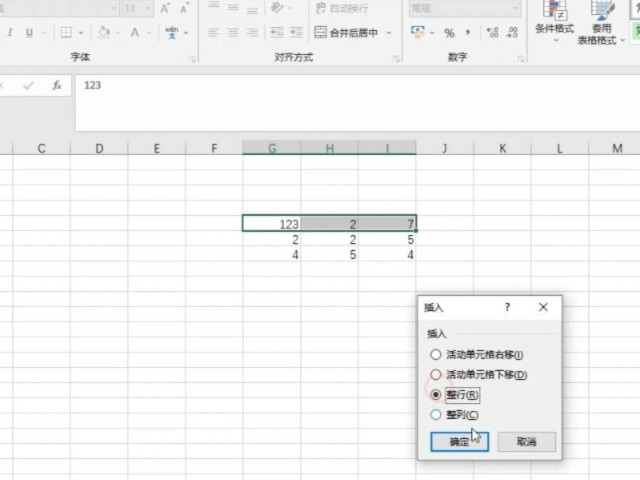Click the formula bar showing 123
Screen dimensions: 640x480
coord(357,103)
